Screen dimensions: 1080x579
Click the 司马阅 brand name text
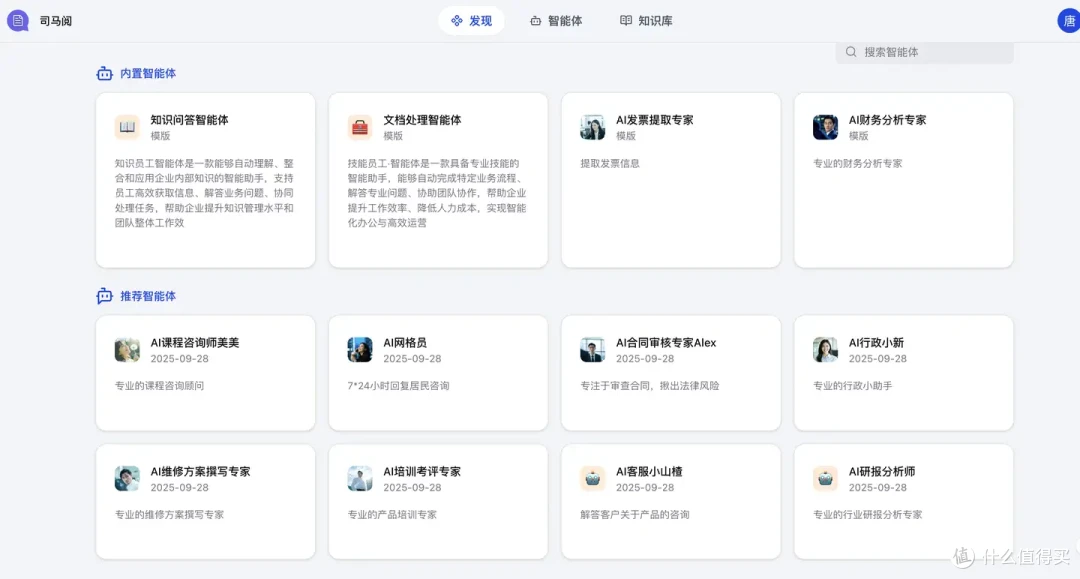pyautogui.click(x=56, y=21)
